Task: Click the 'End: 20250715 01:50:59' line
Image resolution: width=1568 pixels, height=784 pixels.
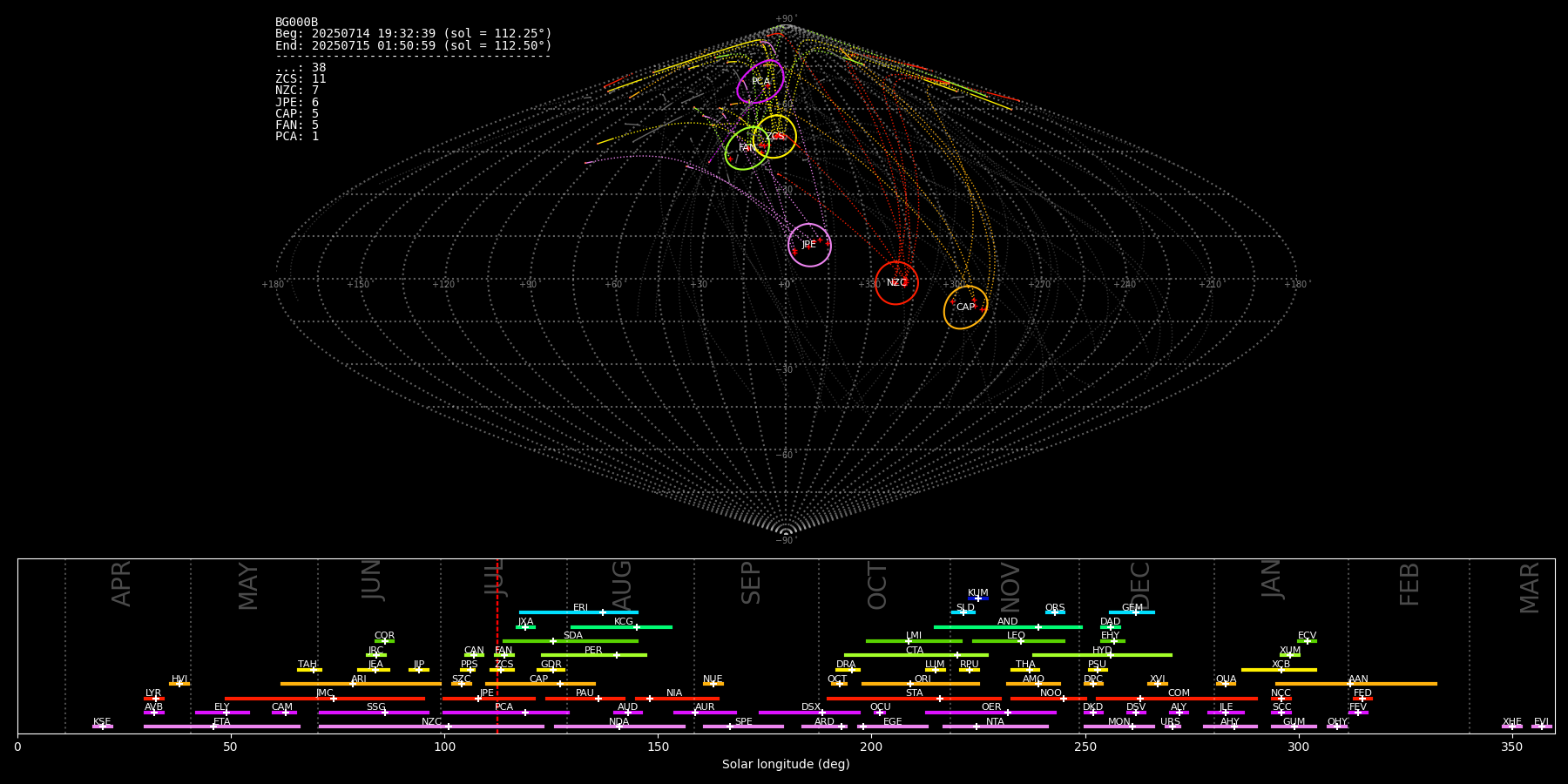Action: pos(414,45)
